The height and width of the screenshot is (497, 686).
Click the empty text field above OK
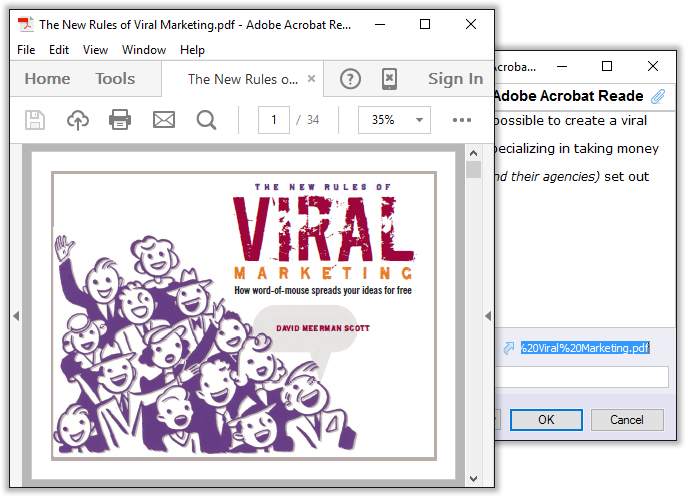click(582, 377)
